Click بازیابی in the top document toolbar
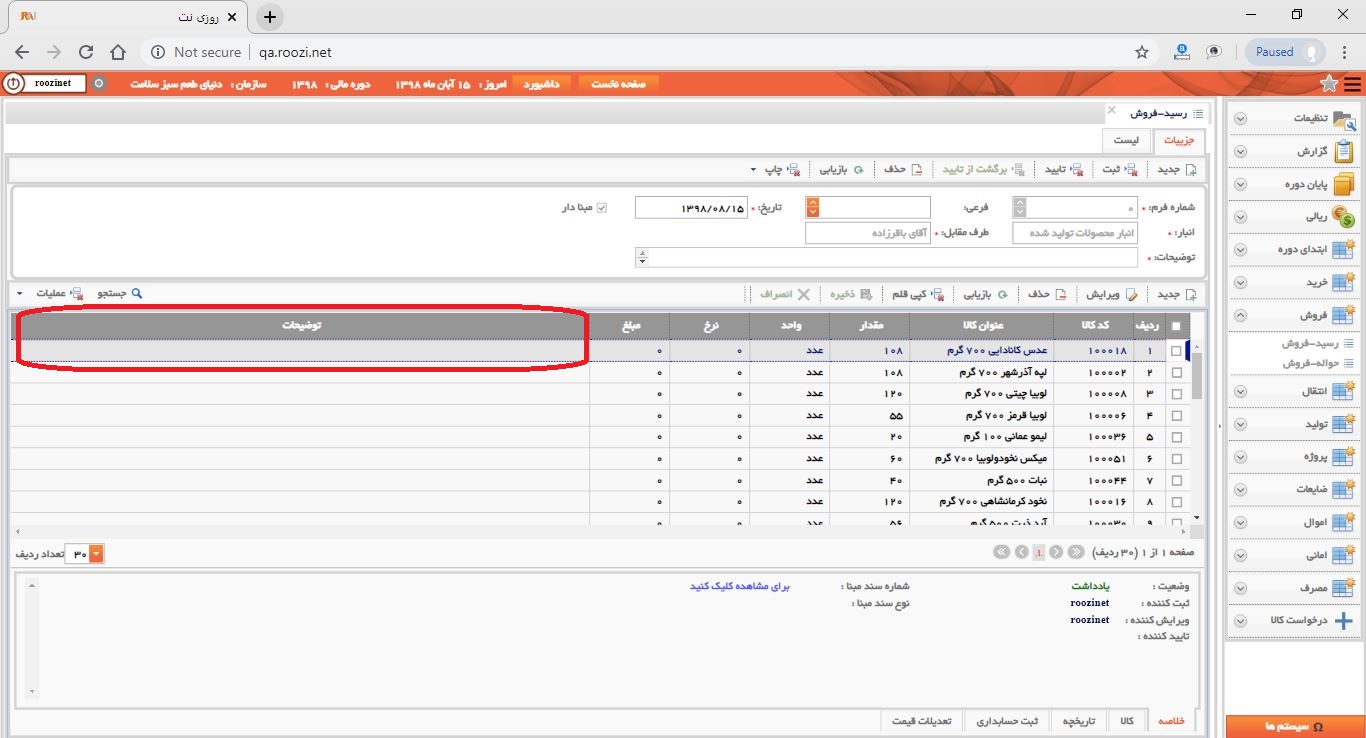The image size is (1366, 738). point(841,170)
